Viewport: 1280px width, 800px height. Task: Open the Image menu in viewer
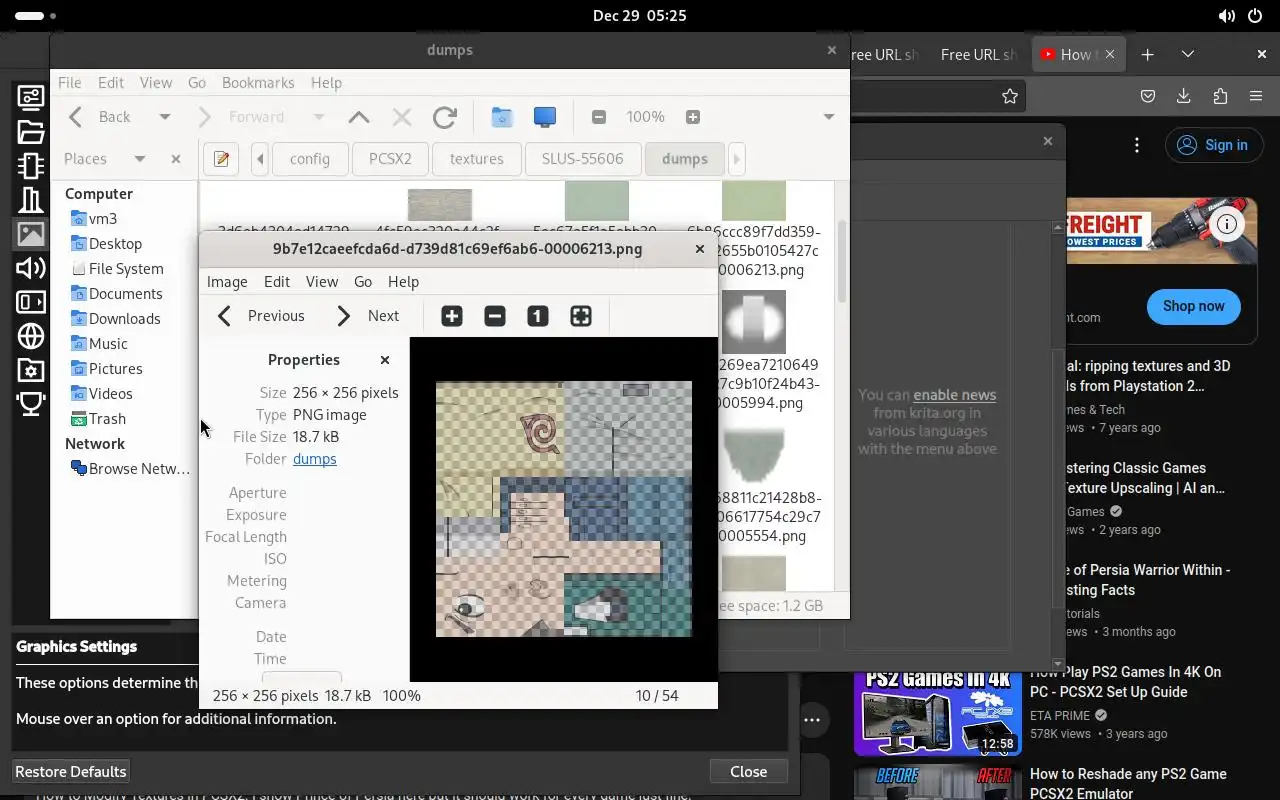click(x=227, y=282)
